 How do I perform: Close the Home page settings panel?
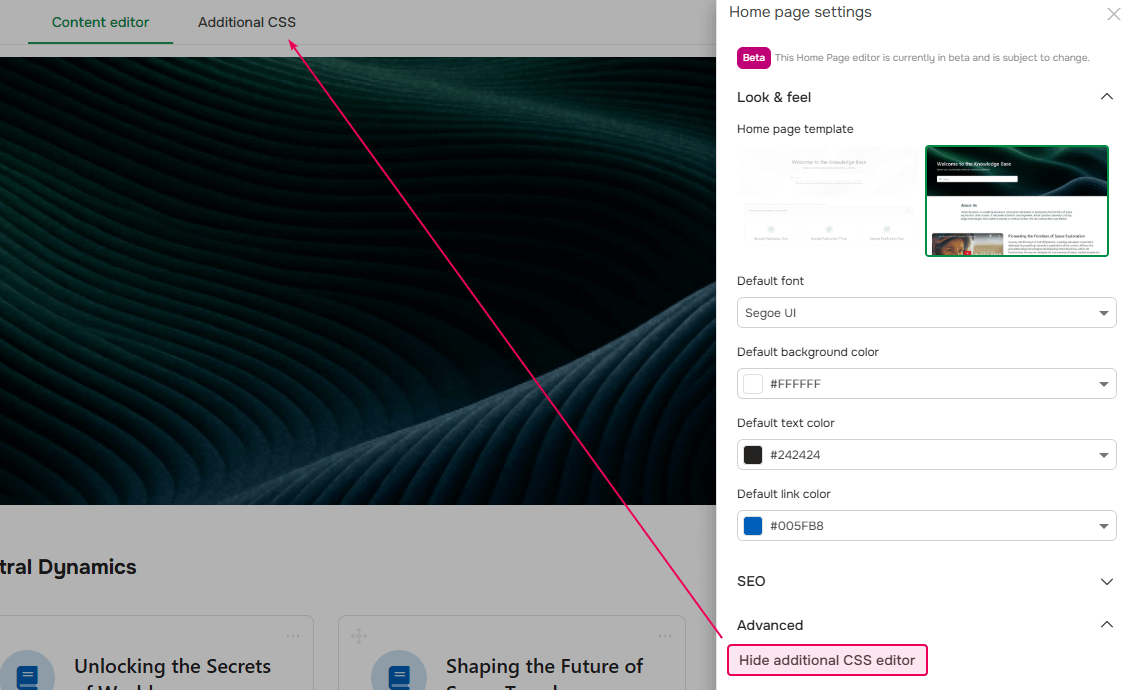click(x=1113, y=14)
